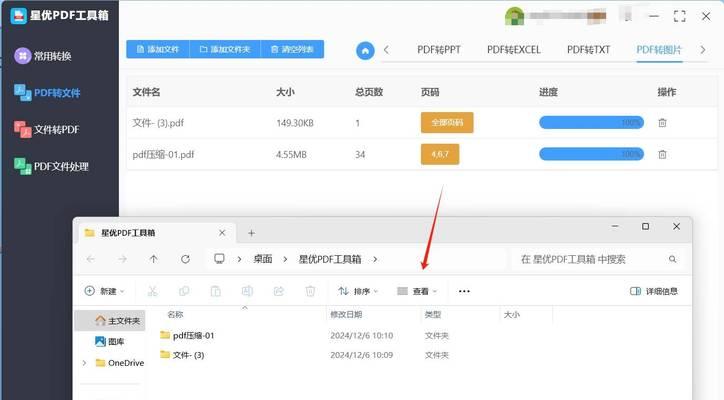Open the more options ellipsis in Explorer

click(464, 291)
